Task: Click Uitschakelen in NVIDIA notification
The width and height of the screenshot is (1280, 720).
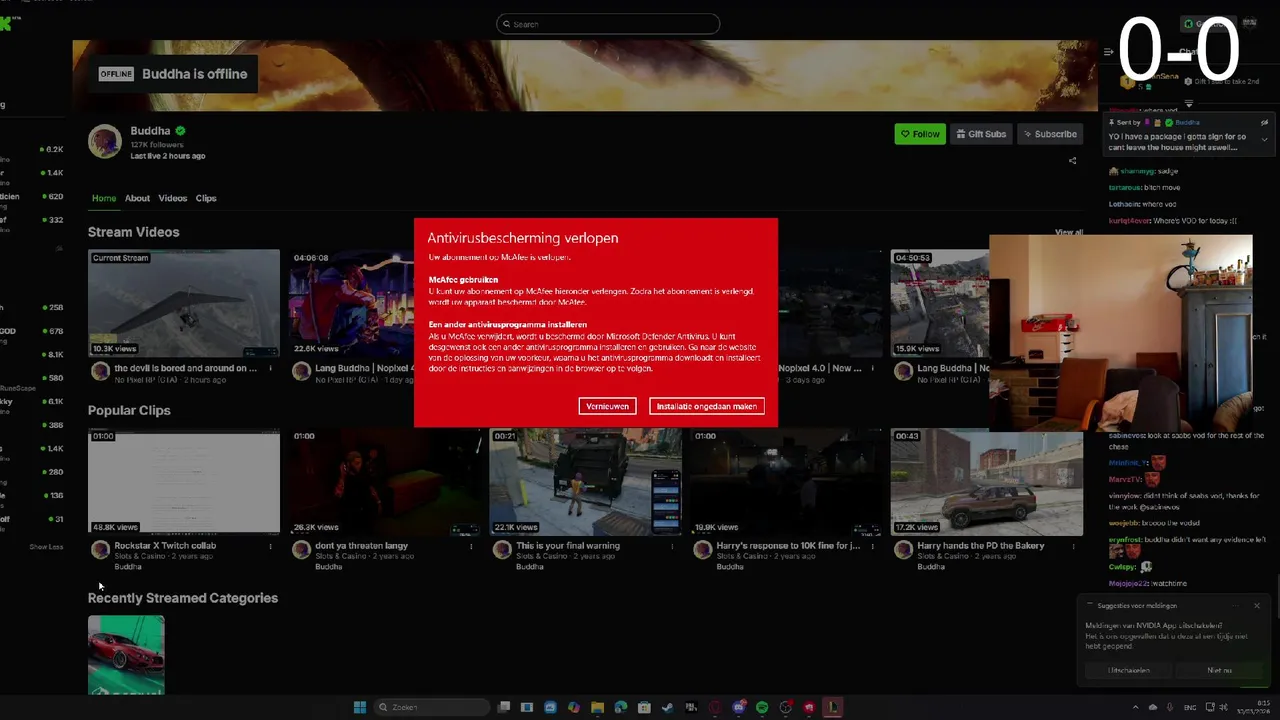Action: pos(1129,670)
